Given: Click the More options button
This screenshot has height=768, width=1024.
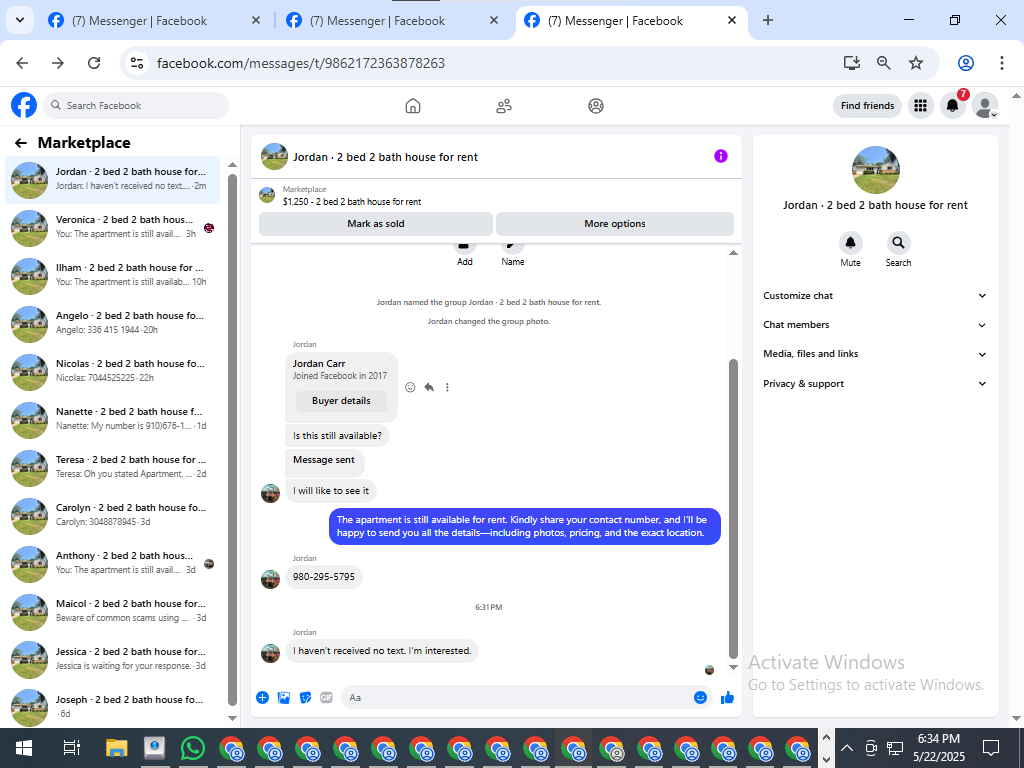Looking at the screenshot, I should 615,223.
